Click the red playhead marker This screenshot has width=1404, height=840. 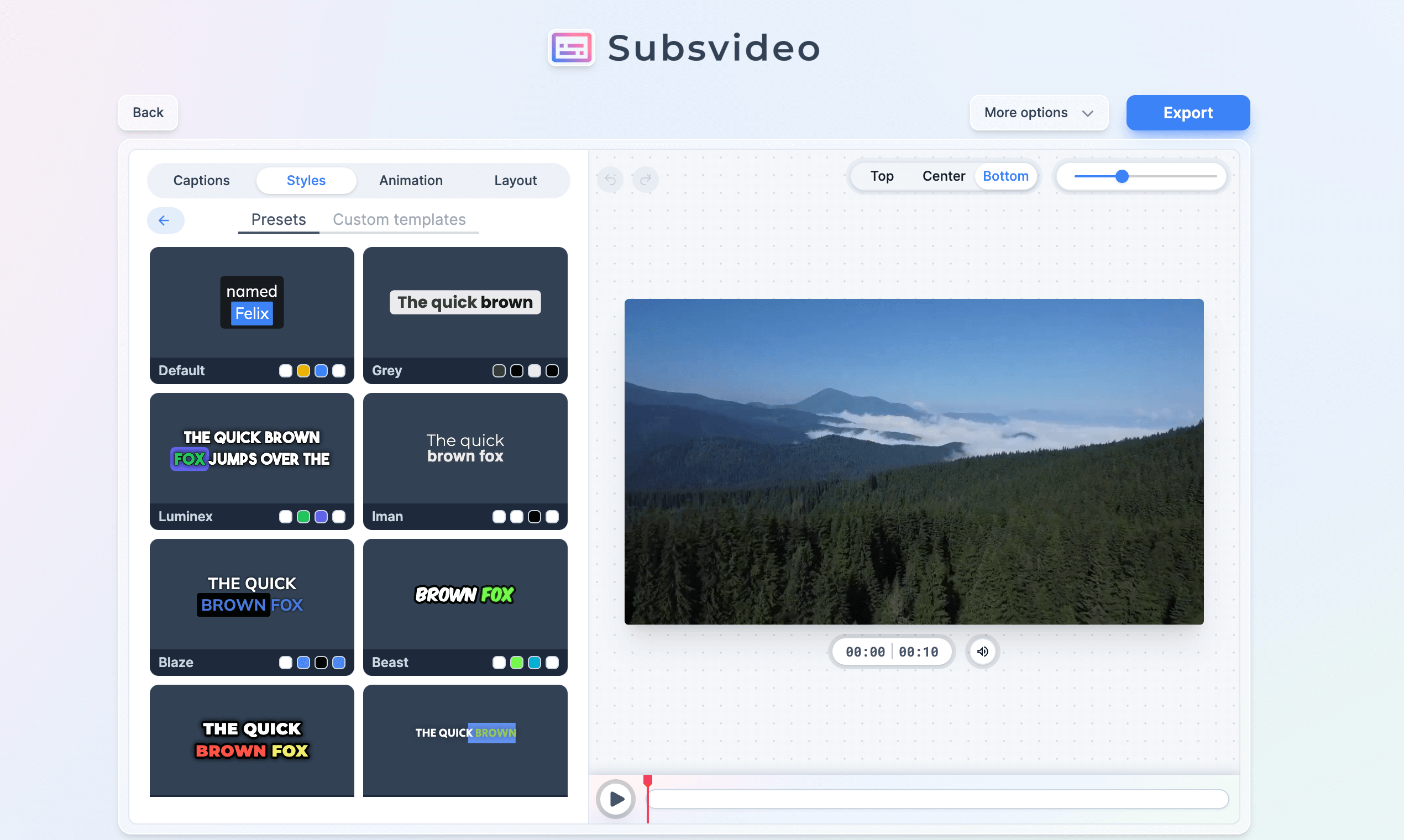tap(648, 781)
